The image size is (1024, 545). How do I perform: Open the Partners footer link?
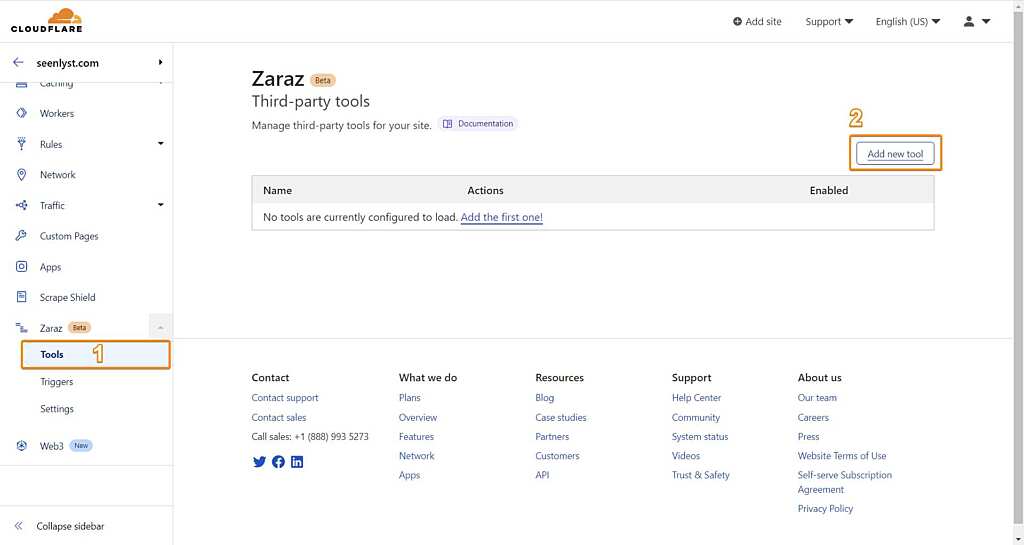[552, 437]
